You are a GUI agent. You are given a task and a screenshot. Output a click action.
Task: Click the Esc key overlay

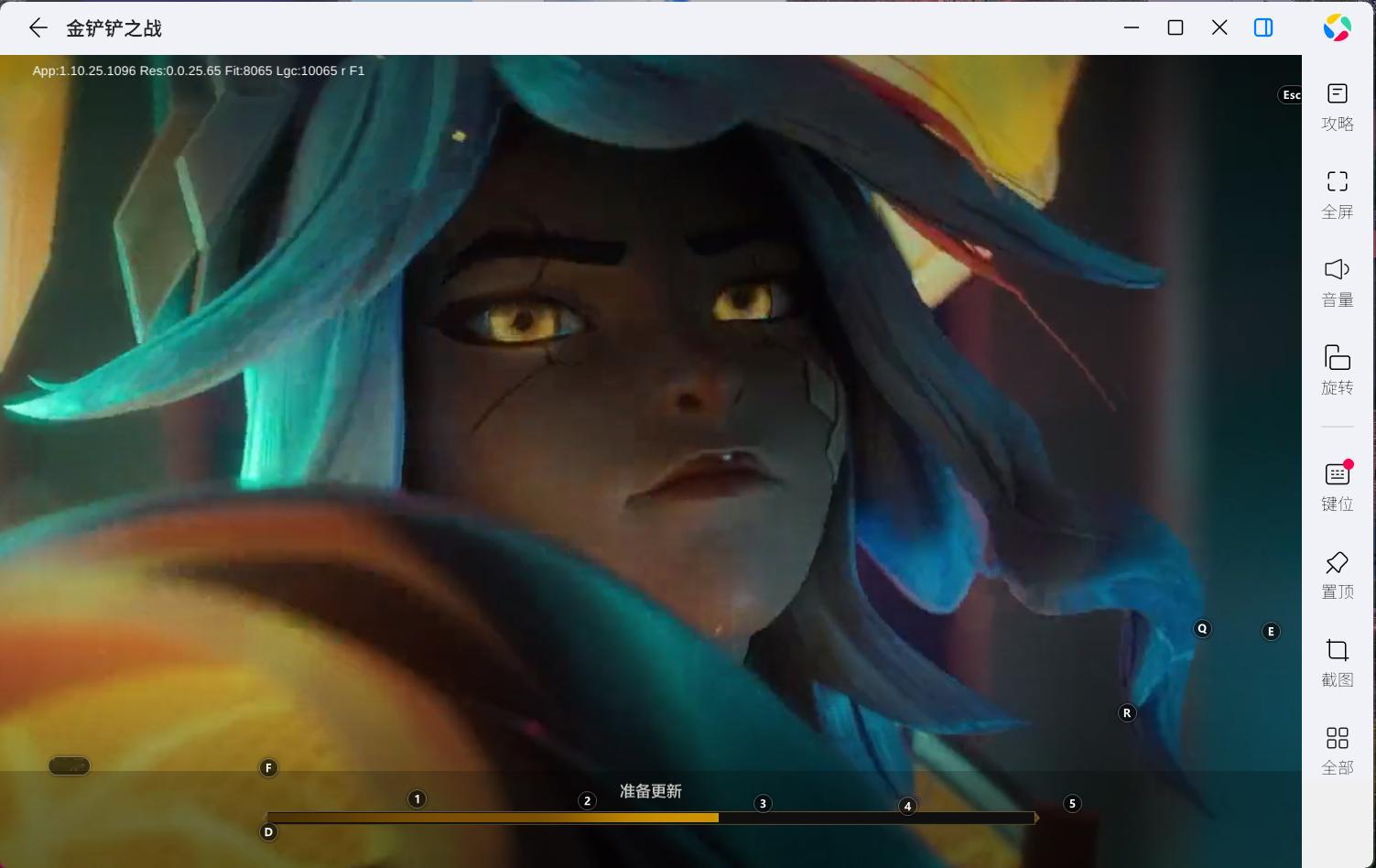tap(1290, 95)
